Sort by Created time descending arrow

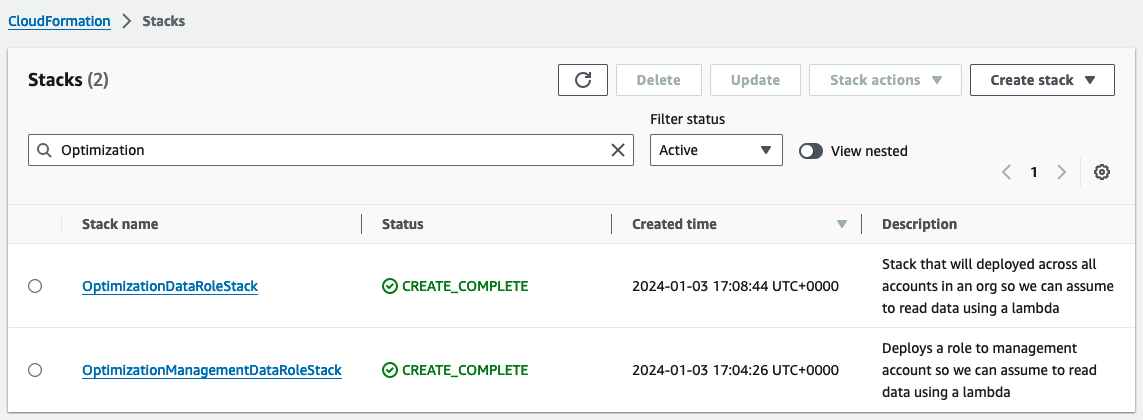tap(842, 225)
